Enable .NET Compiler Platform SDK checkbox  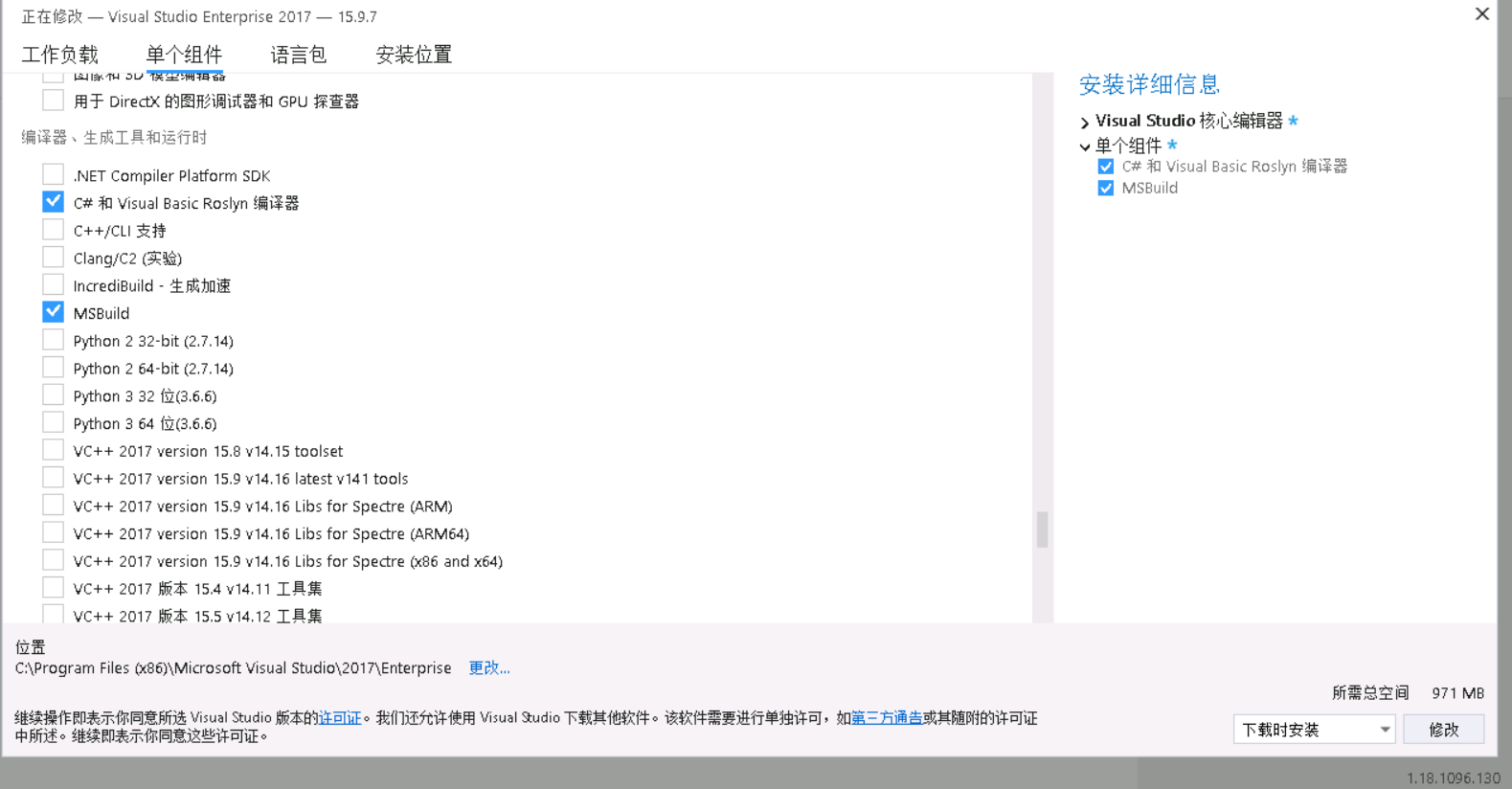pos(54,175)
